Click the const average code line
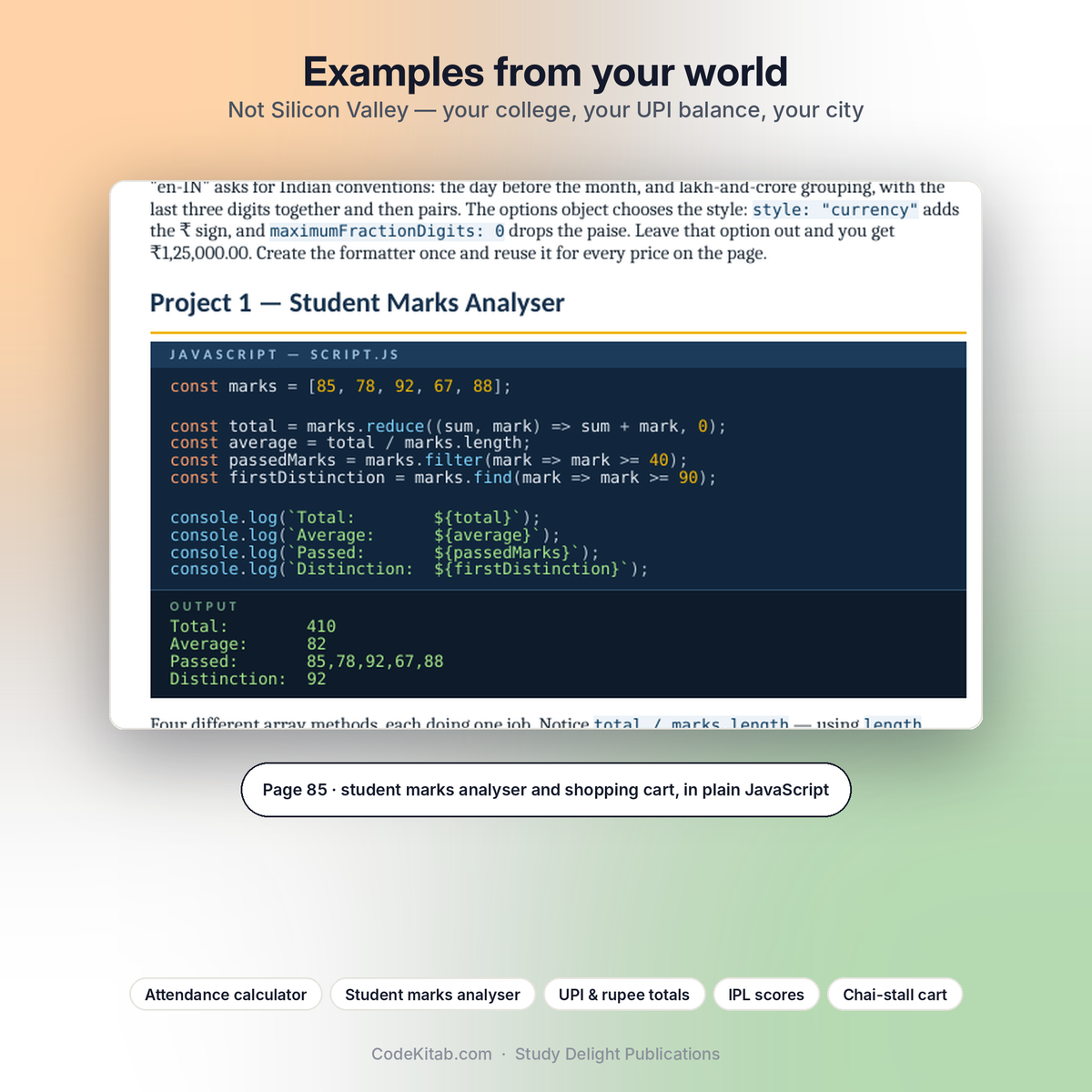Viewport: 1092px width, 1092px height. pos(349,443)
